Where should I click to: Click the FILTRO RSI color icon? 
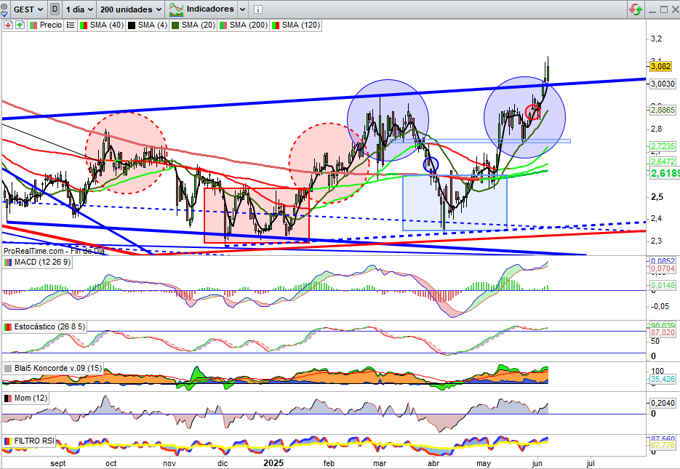[8, 441]
